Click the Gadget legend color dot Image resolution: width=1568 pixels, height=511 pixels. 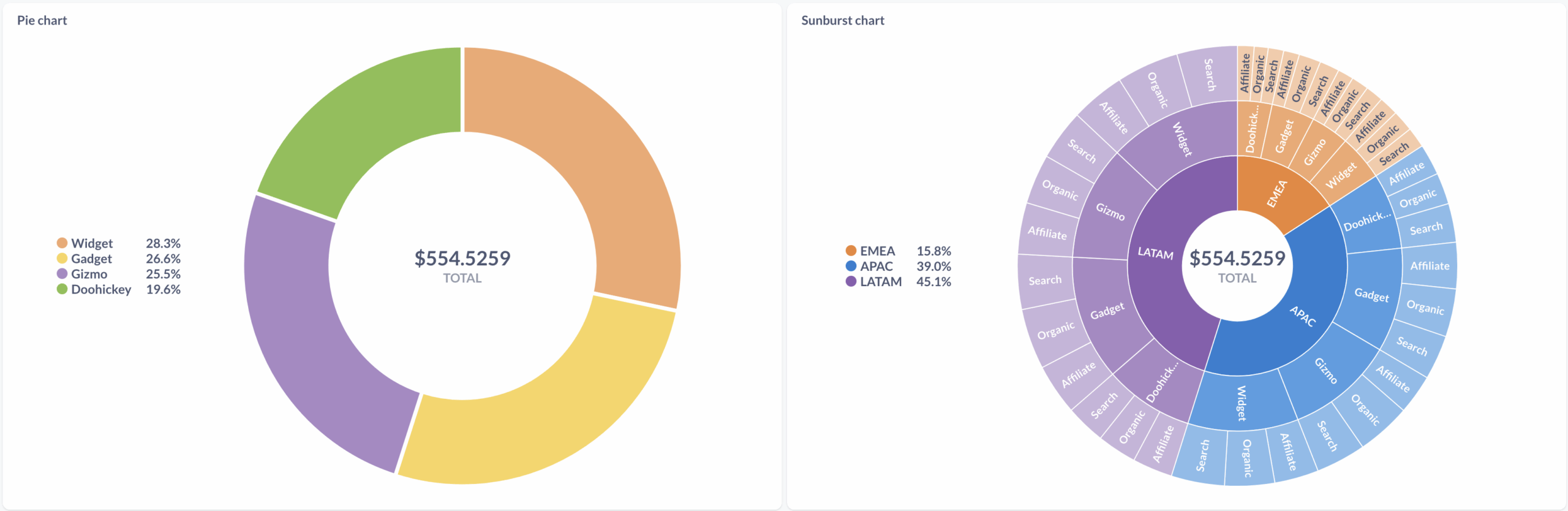point(62,259)
